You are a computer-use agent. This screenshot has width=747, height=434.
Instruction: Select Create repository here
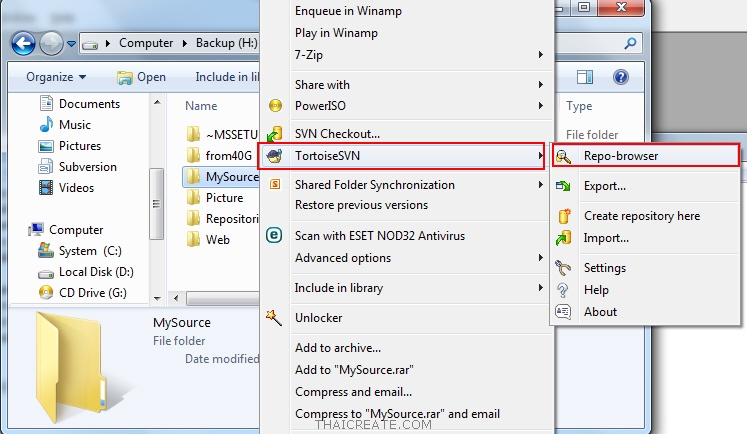[x=642, y=216]
